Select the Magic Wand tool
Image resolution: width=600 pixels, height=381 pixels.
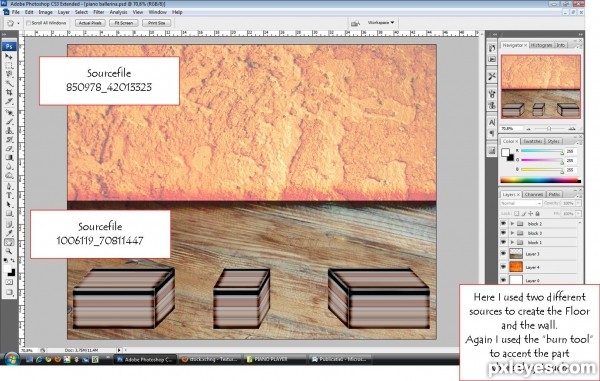[9, 83]
